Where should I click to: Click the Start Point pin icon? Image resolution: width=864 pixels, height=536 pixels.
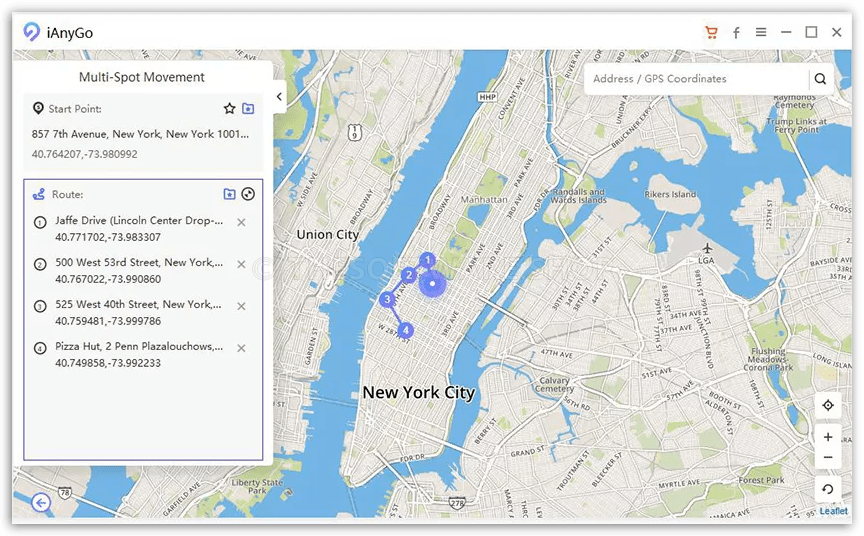click(x=38, y=108)
